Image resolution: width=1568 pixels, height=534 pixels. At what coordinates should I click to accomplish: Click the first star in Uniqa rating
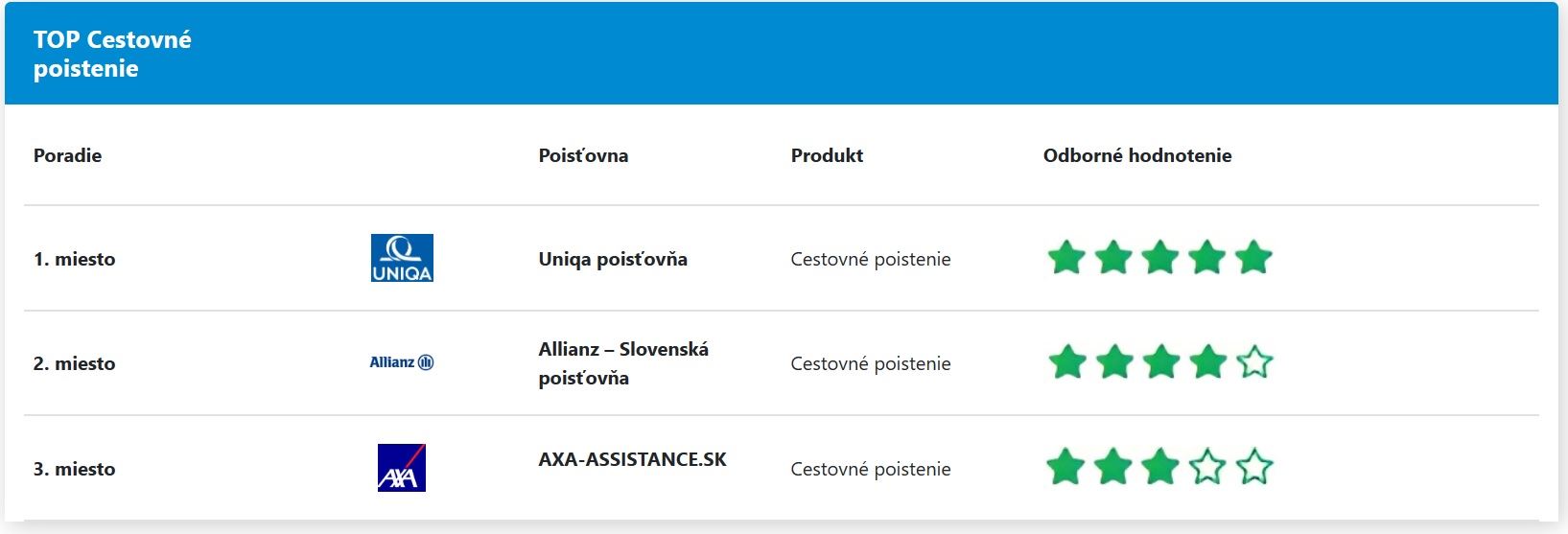1066,258
